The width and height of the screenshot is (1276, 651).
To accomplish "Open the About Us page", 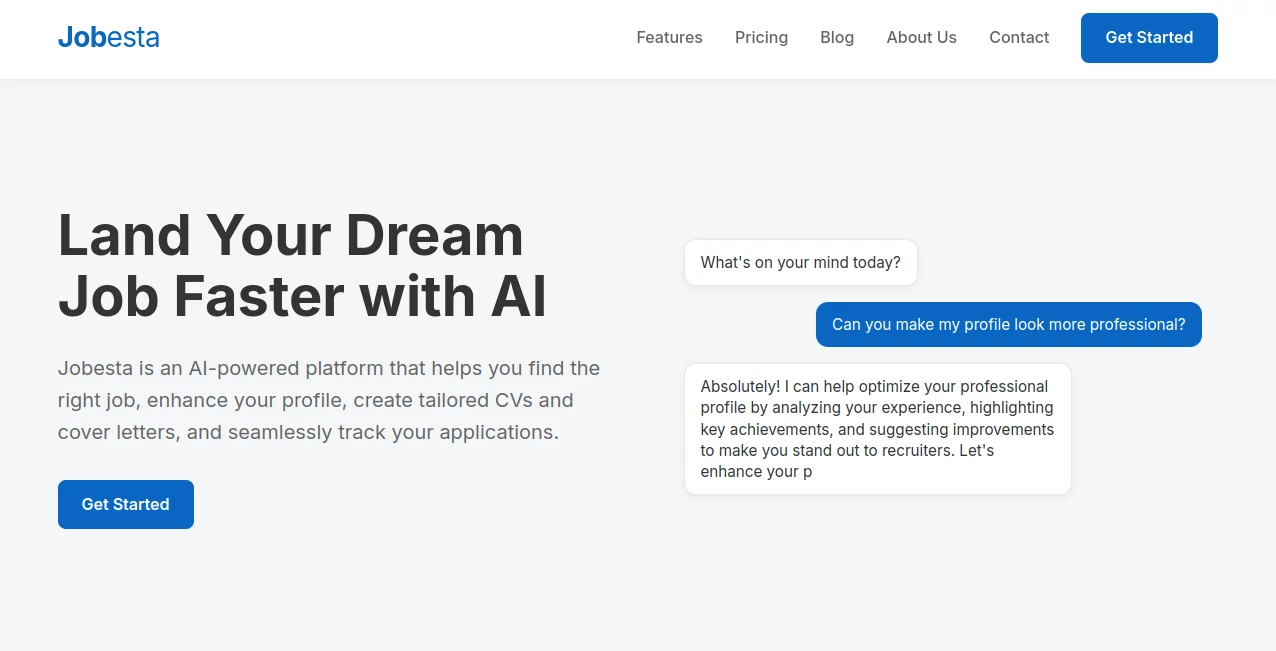I will [x=921, y=37].
